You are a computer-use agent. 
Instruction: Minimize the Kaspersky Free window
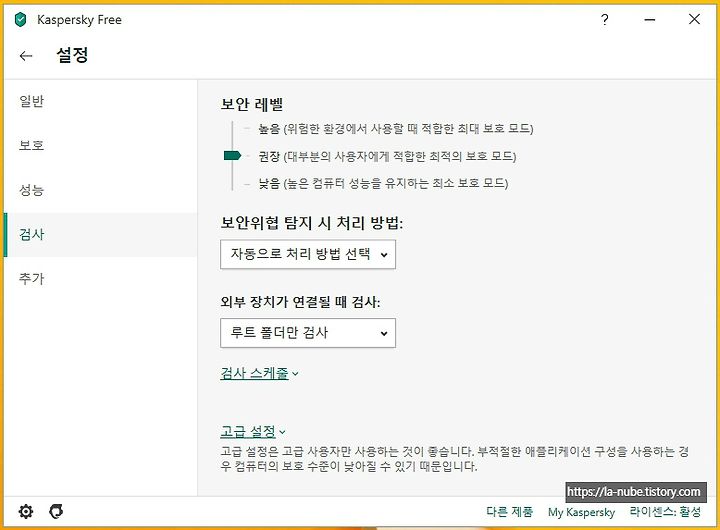tap(650, 20)
